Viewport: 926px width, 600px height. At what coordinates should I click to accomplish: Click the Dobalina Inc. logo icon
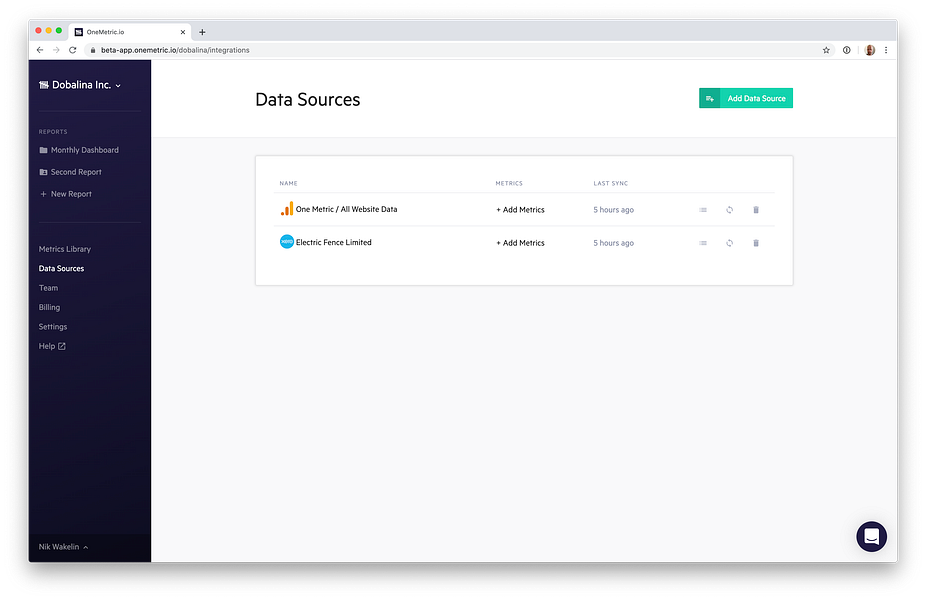[44, 85]
